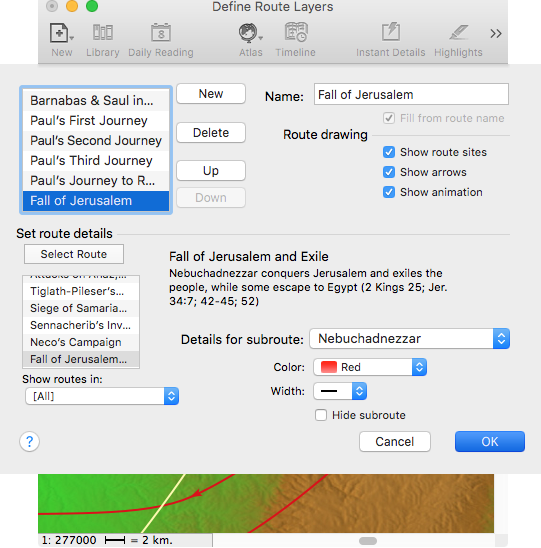
Task: Open the Show routes in [All] dropdown
Action: [102, 396]
